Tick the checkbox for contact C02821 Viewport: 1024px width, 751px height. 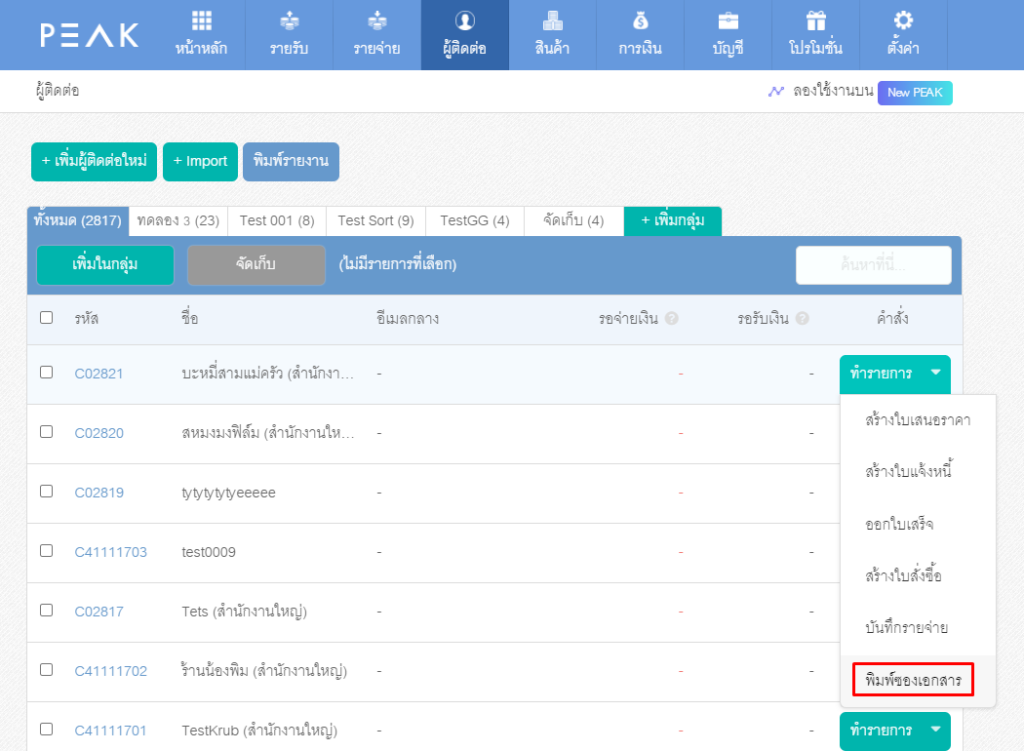tap(46, 372)
